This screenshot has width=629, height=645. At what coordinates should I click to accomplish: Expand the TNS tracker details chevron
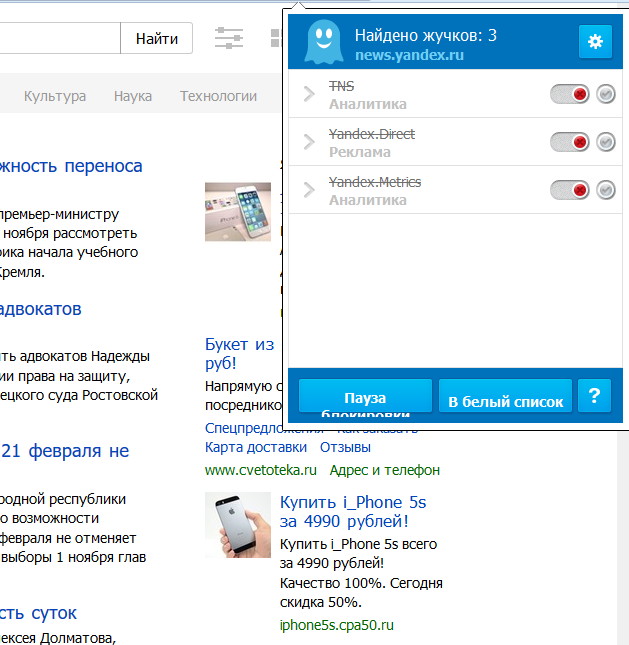[309, 94]
